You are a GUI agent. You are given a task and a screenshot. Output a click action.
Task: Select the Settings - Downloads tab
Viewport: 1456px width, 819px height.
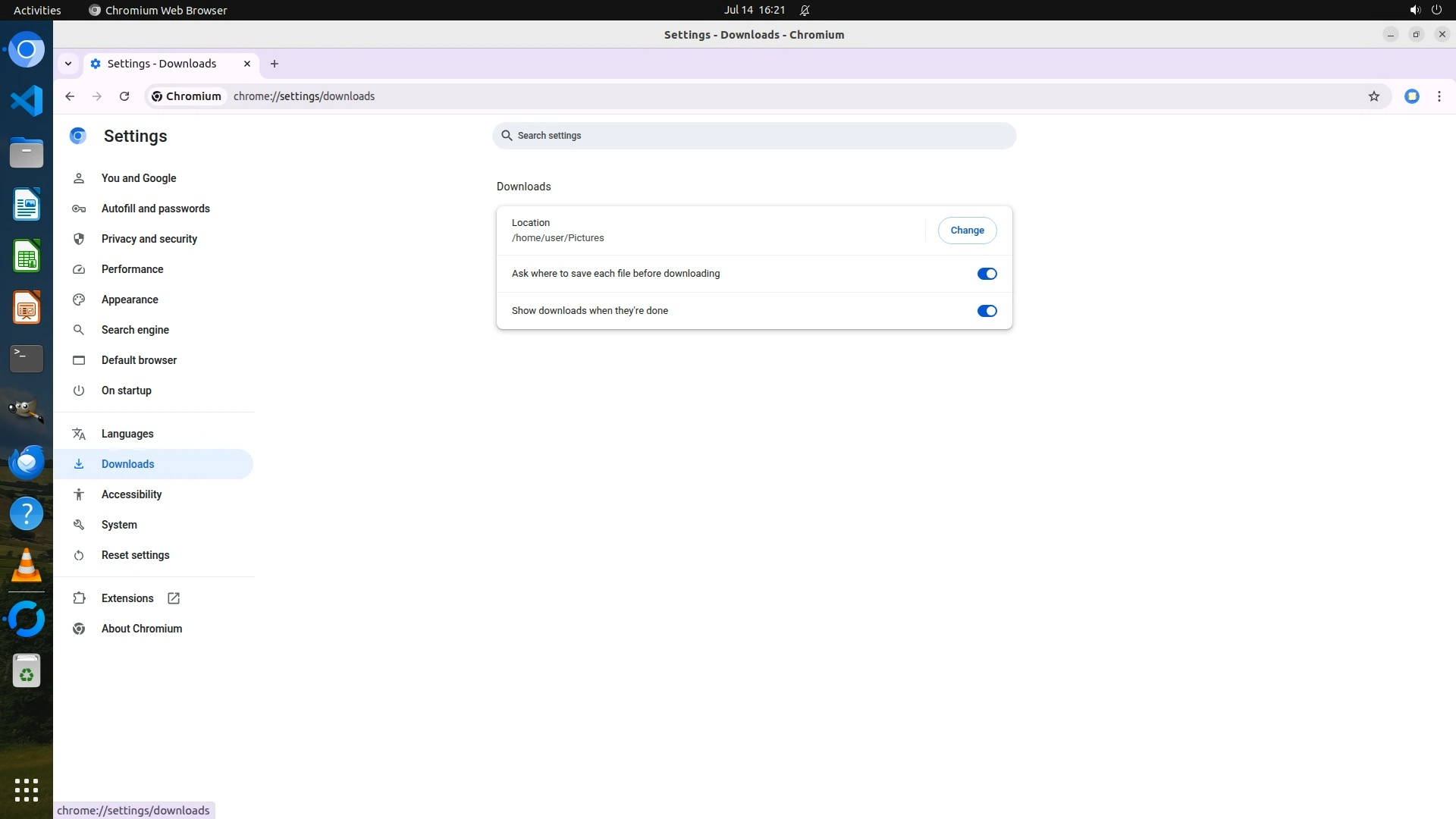tap(162, 64)
